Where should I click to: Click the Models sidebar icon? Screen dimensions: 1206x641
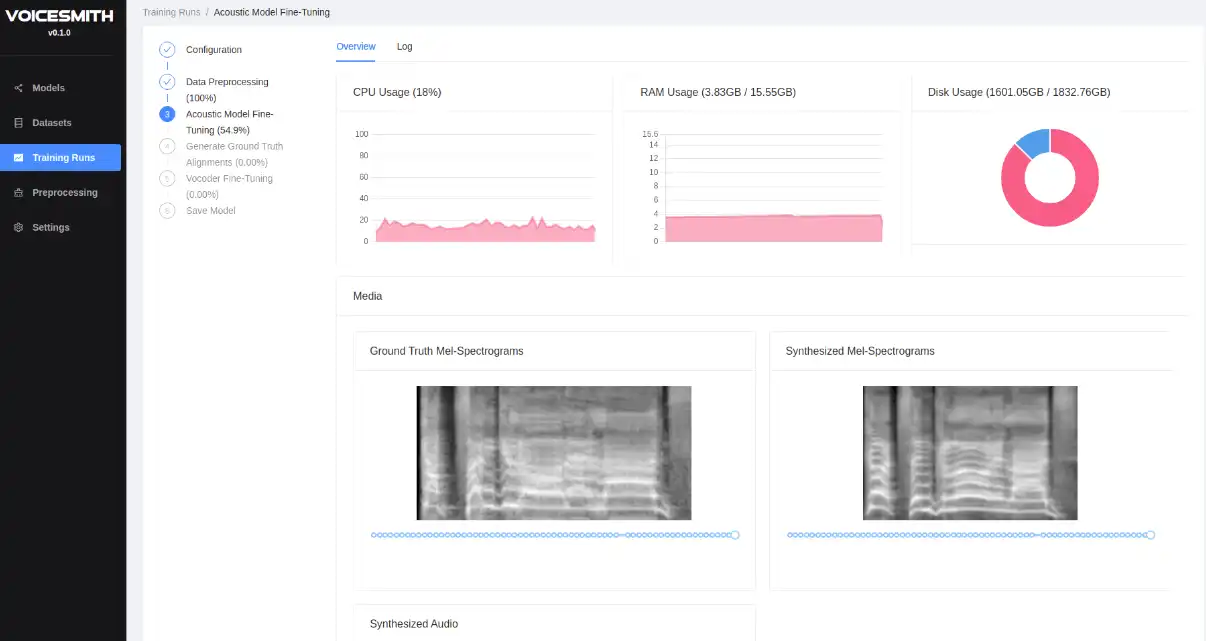pyautogui.click(x=18, y=88)
